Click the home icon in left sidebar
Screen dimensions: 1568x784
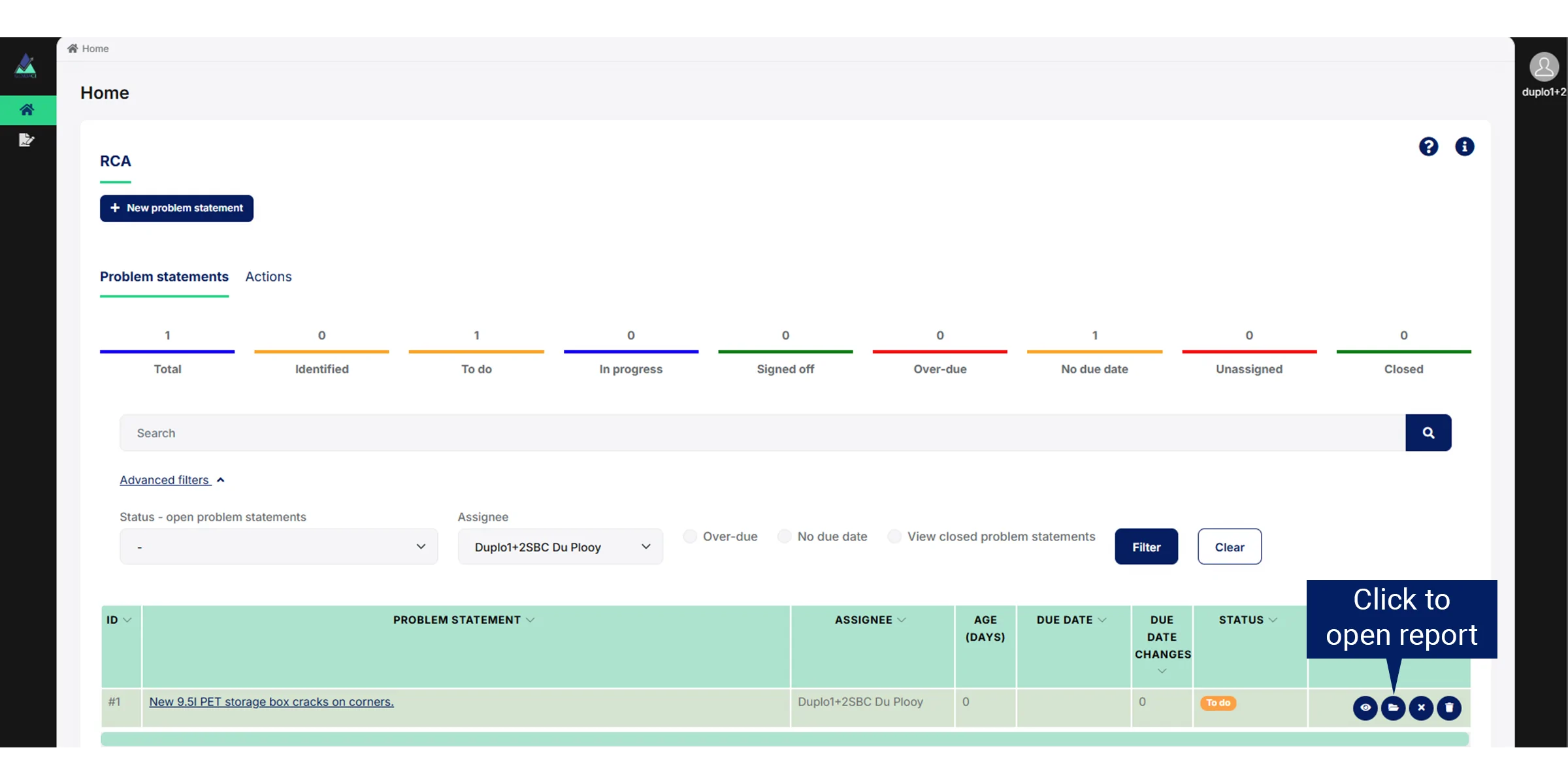27,110
